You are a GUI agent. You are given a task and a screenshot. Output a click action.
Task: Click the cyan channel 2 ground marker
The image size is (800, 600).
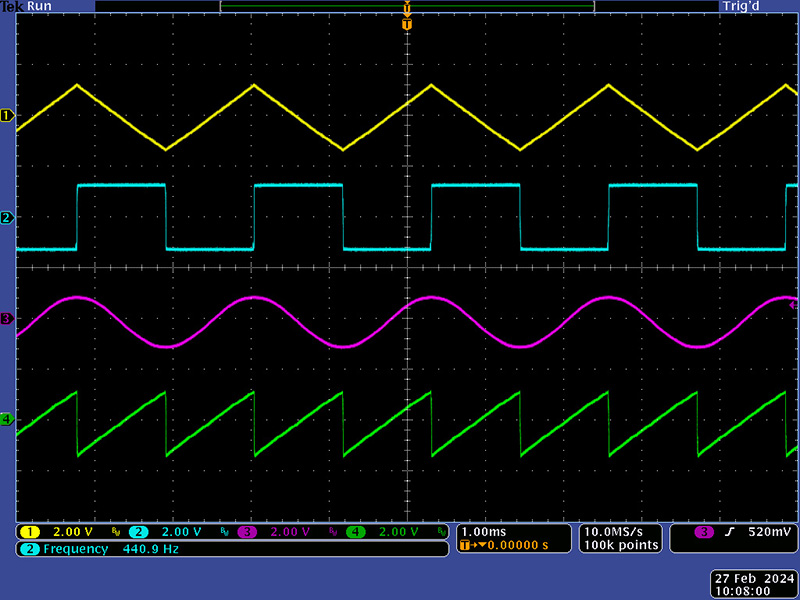(7, 218)
